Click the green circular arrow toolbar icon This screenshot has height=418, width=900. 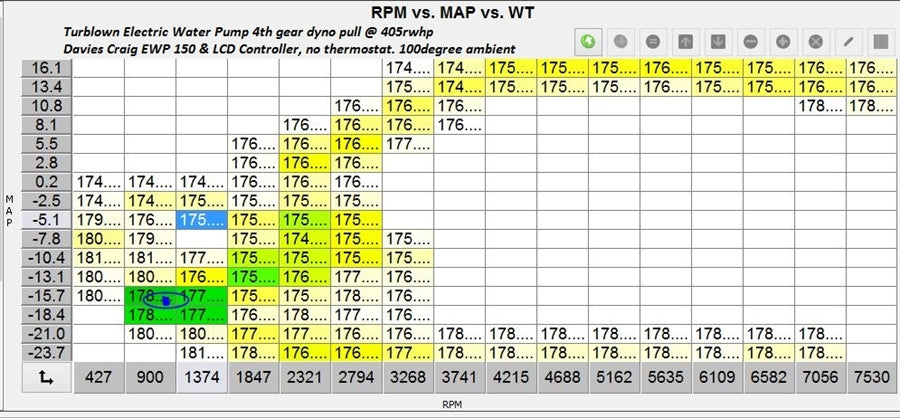[590, 42]
